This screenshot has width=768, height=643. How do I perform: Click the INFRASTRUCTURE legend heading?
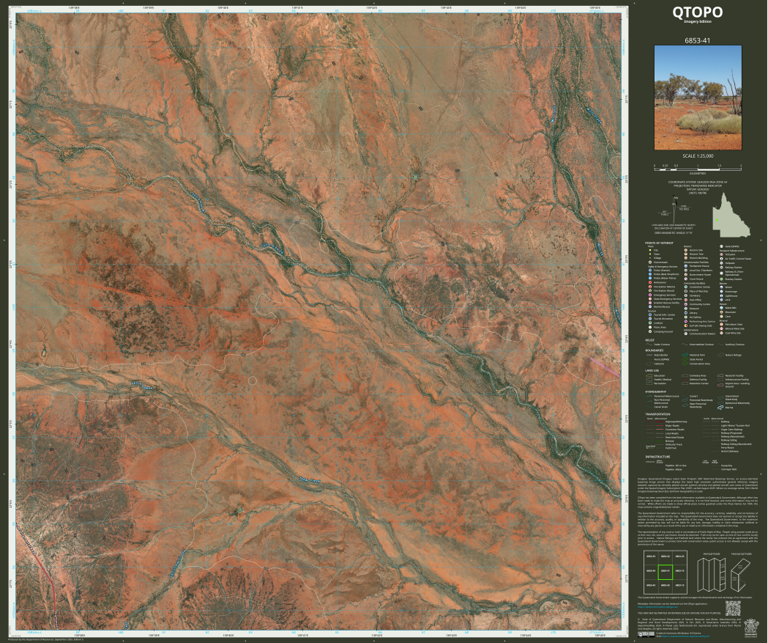click(658, 457)
